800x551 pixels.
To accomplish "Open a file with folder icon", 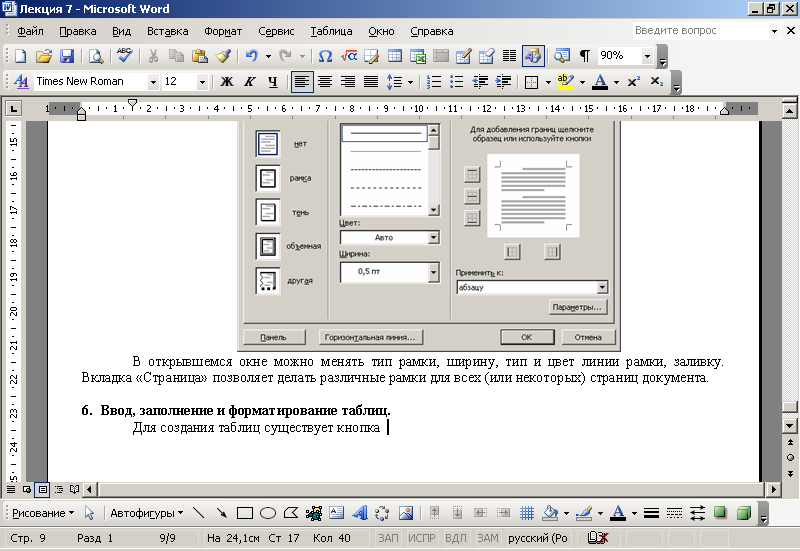I will [x=44, y=56].
